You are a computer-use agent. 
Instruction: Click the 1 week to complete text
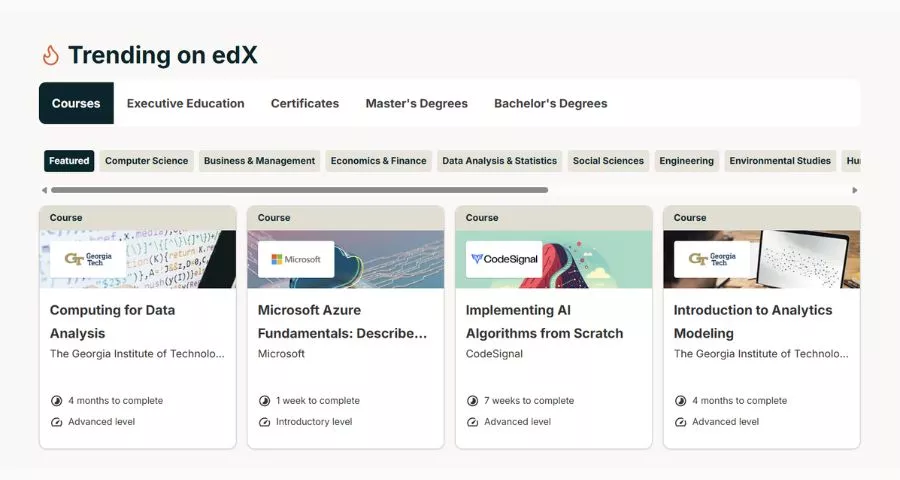point(318,401)
